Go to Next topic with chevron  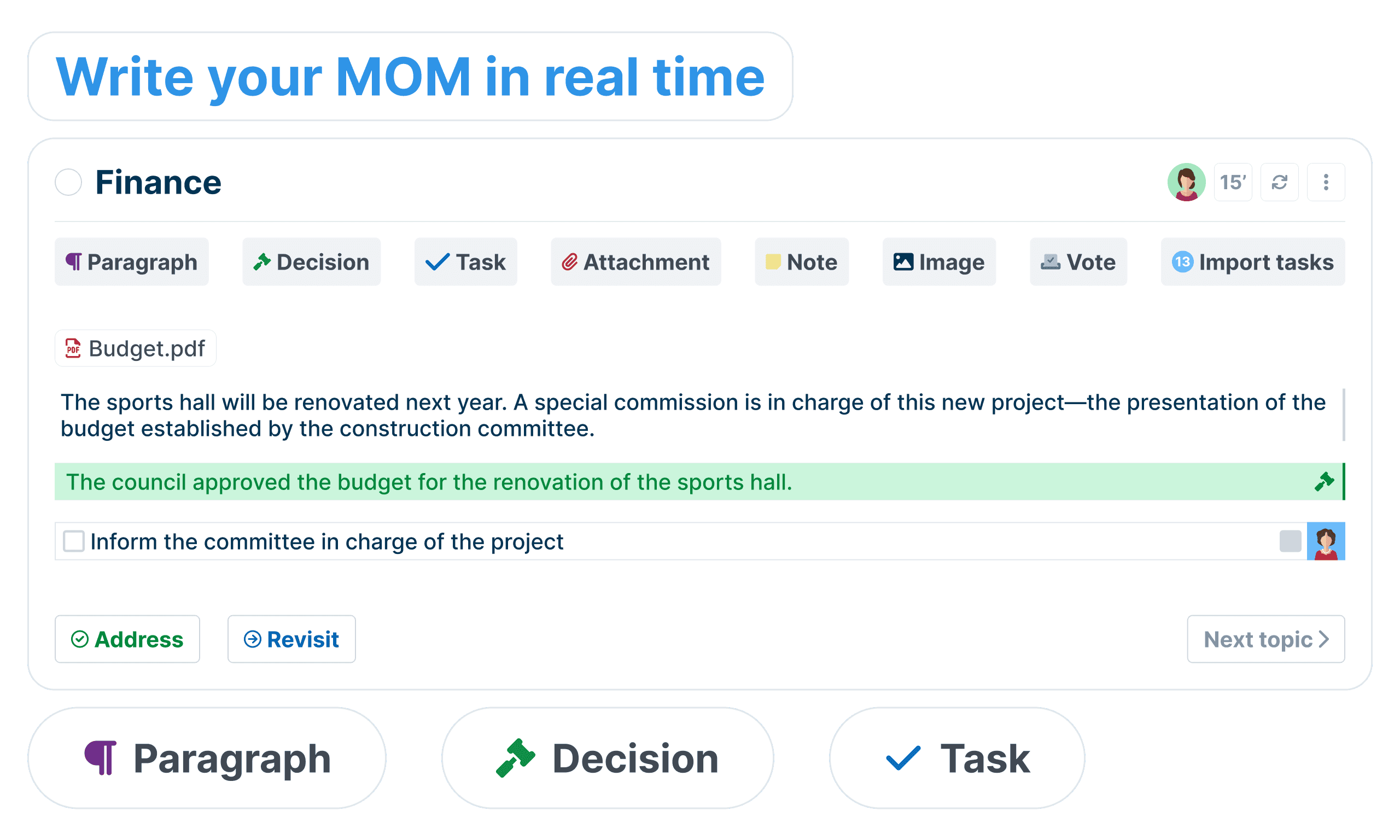coord(1266,639)
